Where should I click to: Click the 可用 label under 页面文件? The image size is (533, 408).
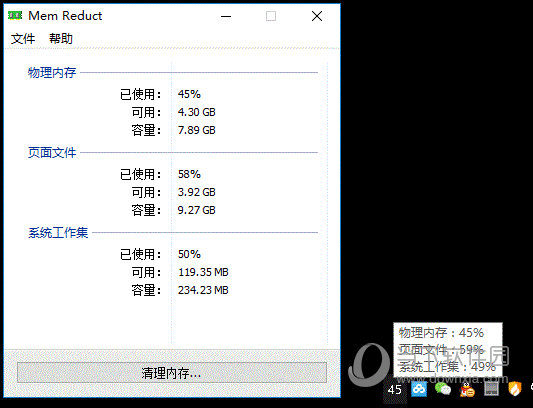point(147,192)
